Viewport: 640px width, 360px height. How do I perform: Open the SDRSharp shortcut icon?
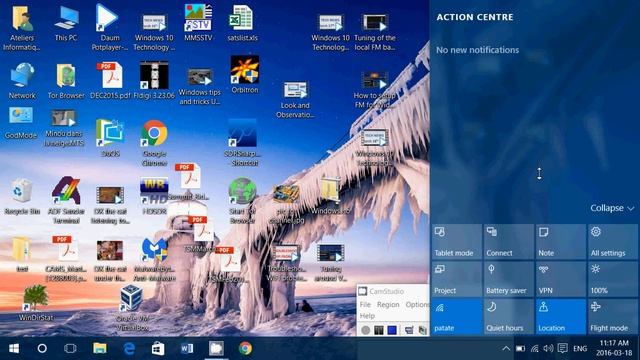[x=242, y=143]
